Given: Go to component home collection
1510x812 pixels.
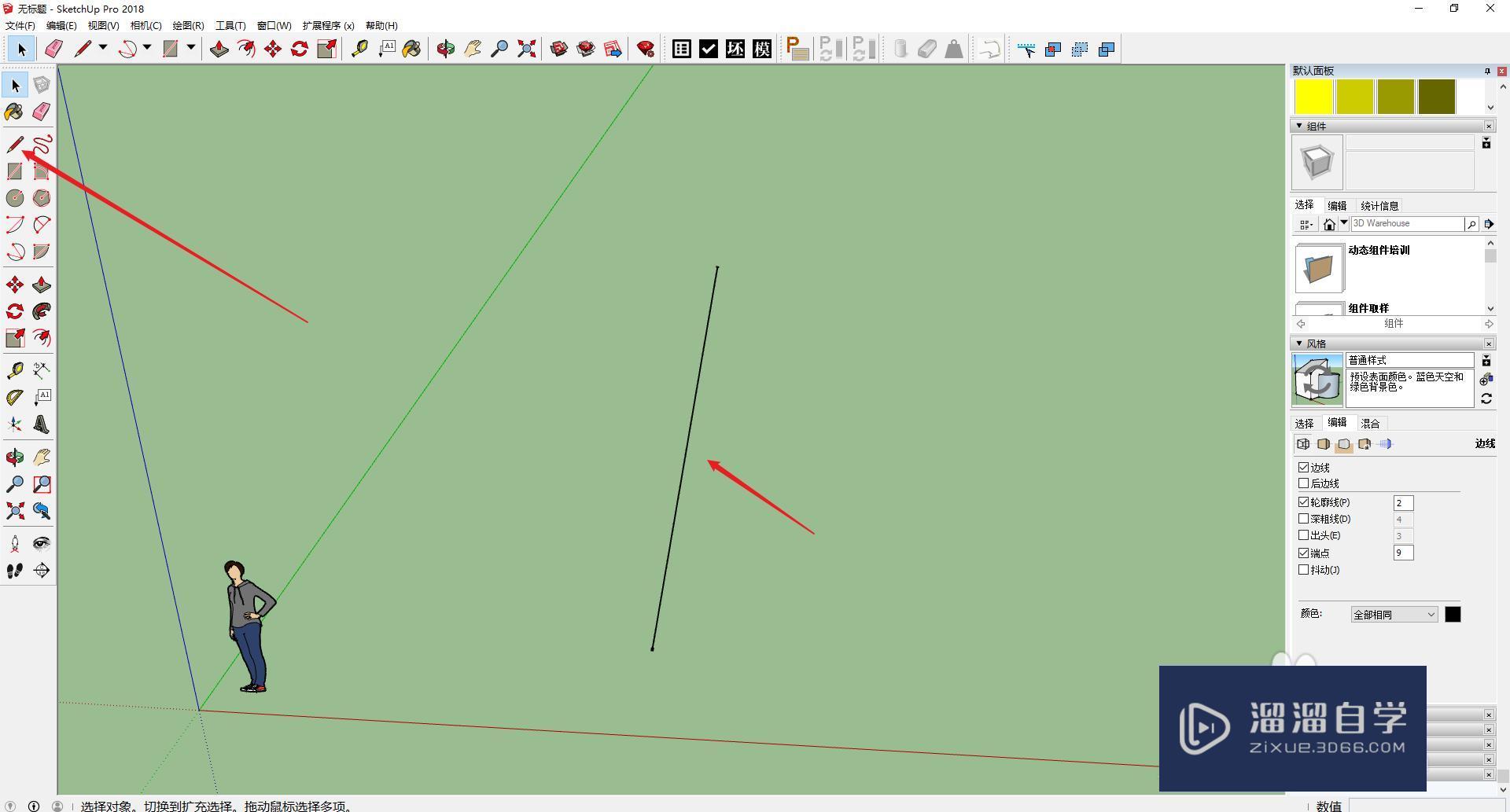Looking at the screenshot, I should [1329, 225].
